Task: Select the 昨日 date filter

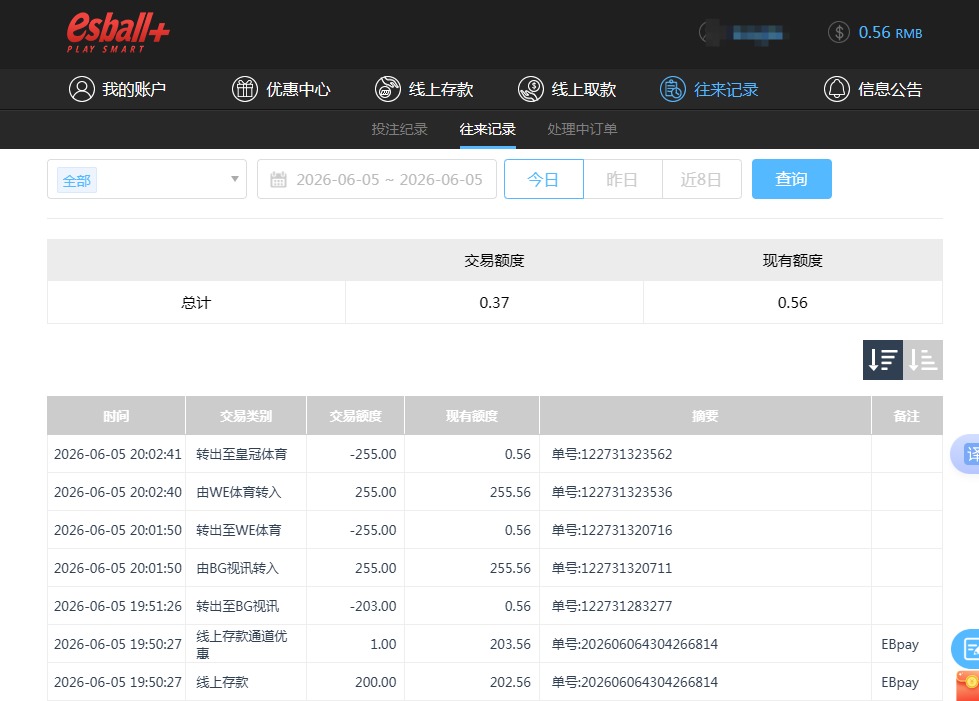Action: point(622,179)
